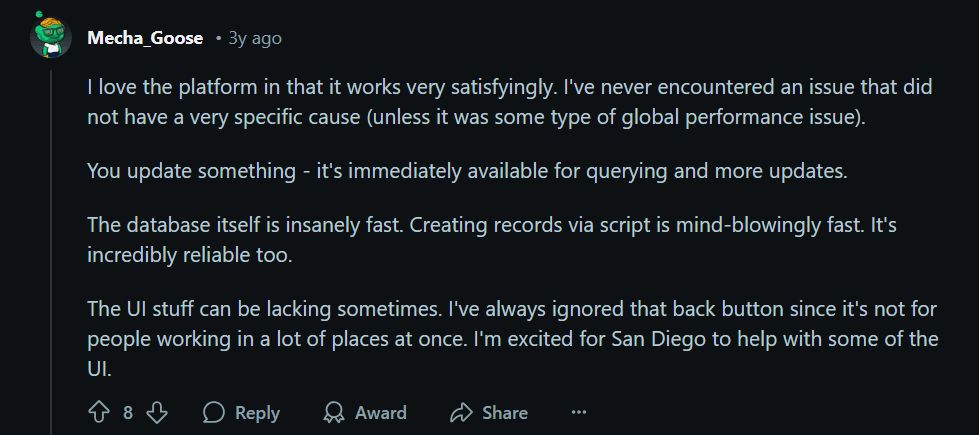This screenshot has width=979, height=435.
Task: Click the vote count number 8
Action: (128, 412)
